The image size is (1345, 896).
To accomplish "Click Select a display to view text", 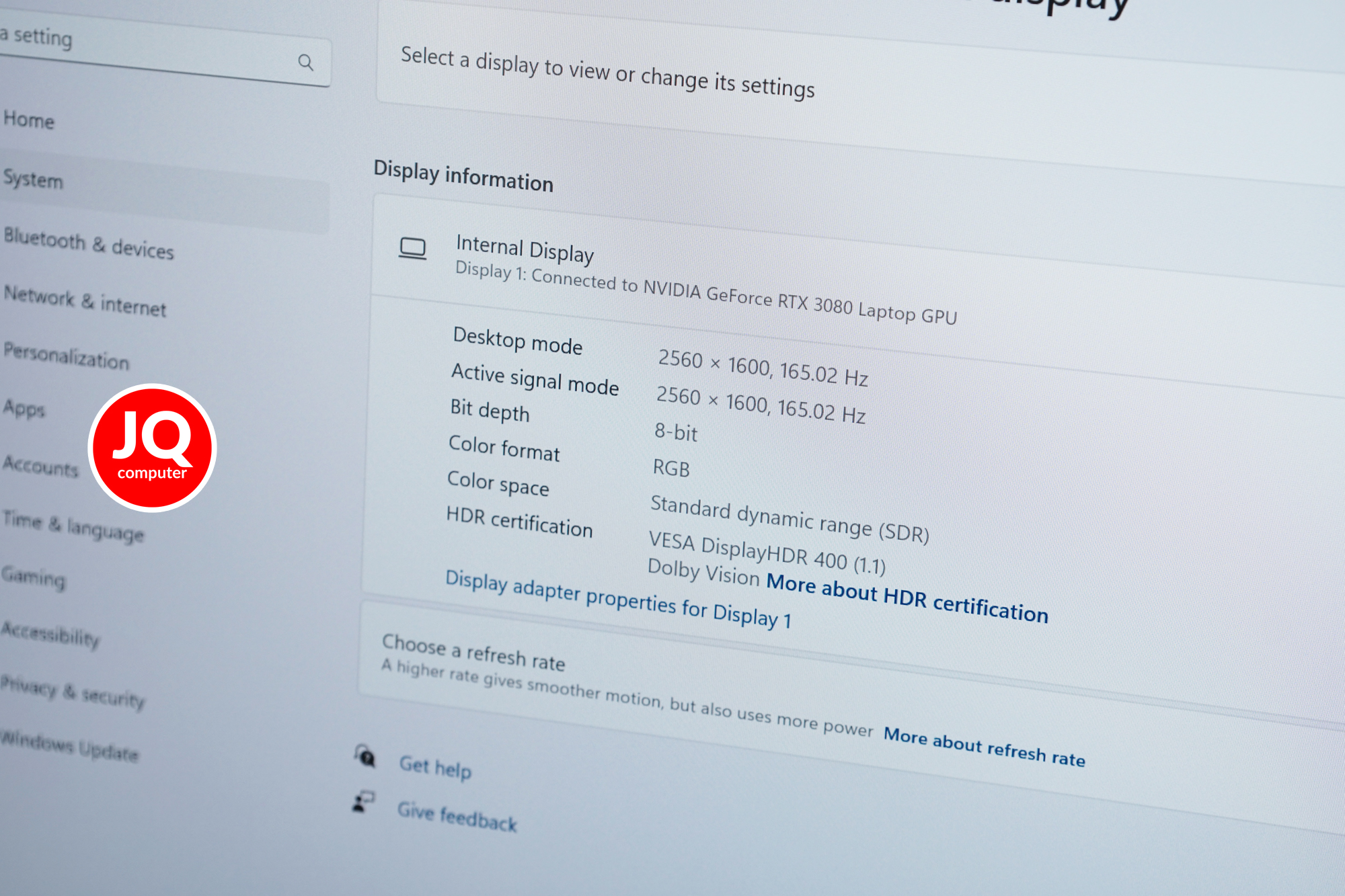I will [x=608, y=72].
